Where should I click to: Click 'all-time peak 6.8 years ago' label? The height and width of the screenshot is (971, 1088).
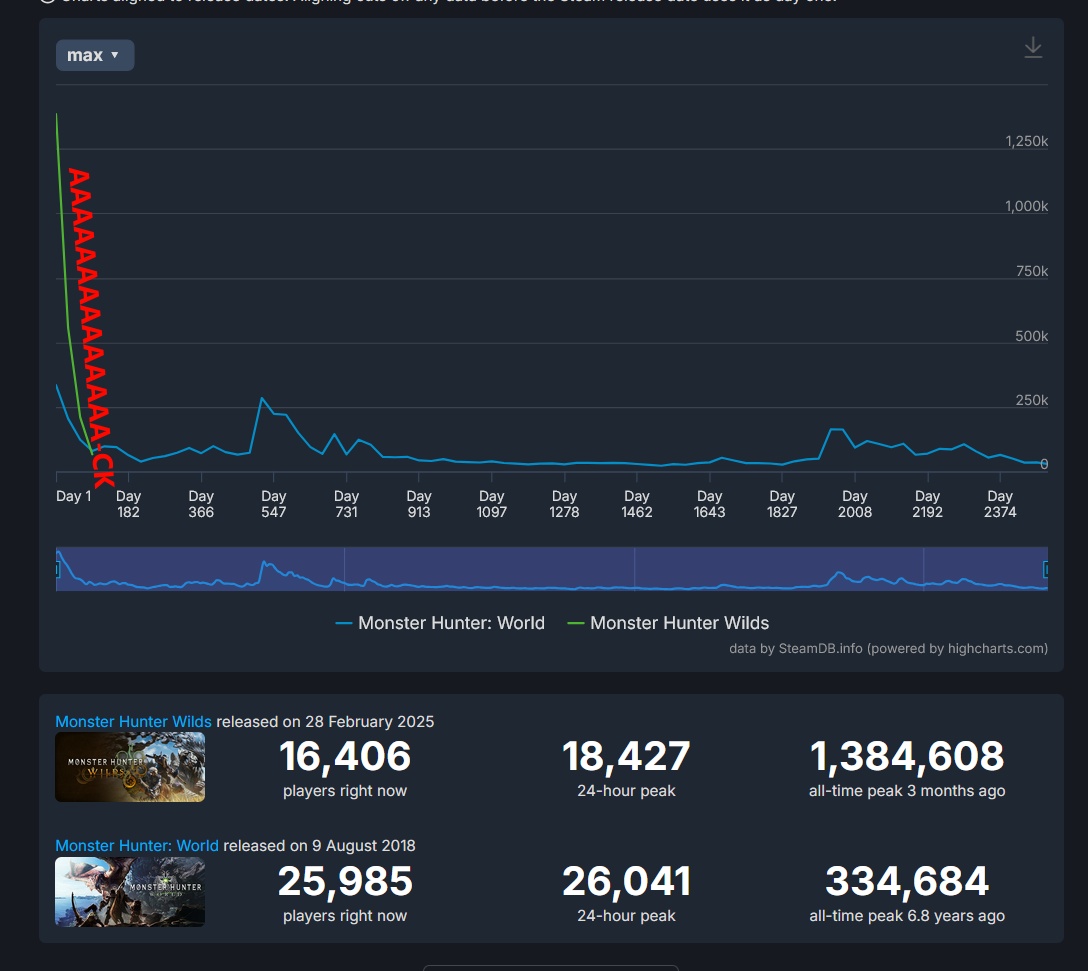pyautogui.click(x=907, y=915)
